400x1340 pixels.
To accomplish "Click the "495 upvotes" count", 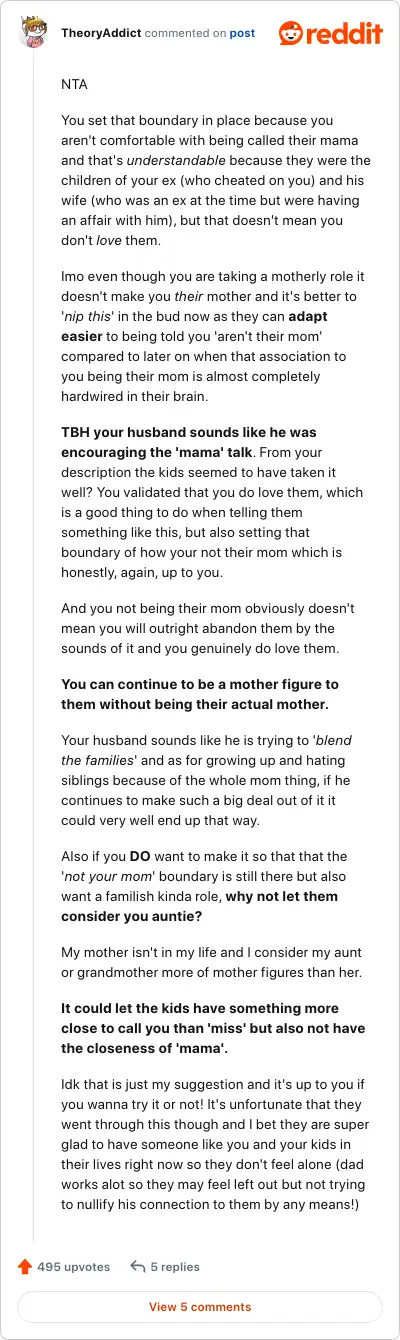I will coord(73,1266).
